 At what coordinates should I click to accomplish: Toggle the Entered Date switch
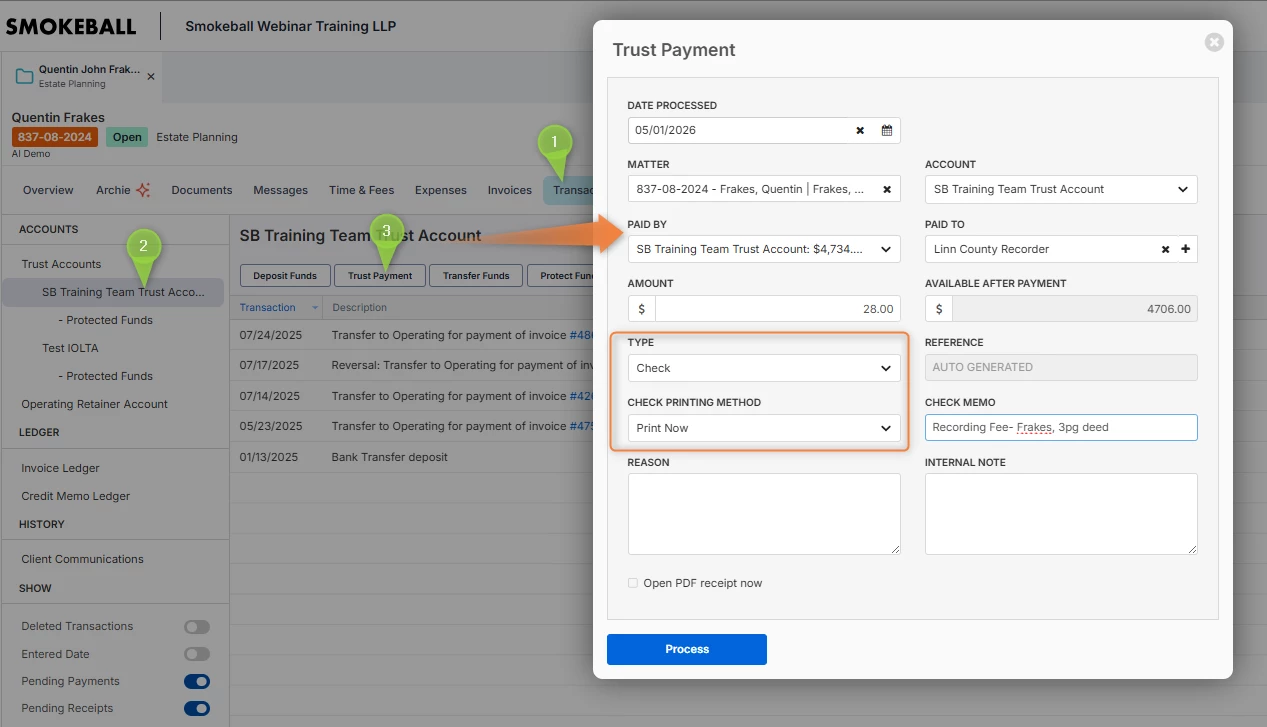tap(197, 654)
